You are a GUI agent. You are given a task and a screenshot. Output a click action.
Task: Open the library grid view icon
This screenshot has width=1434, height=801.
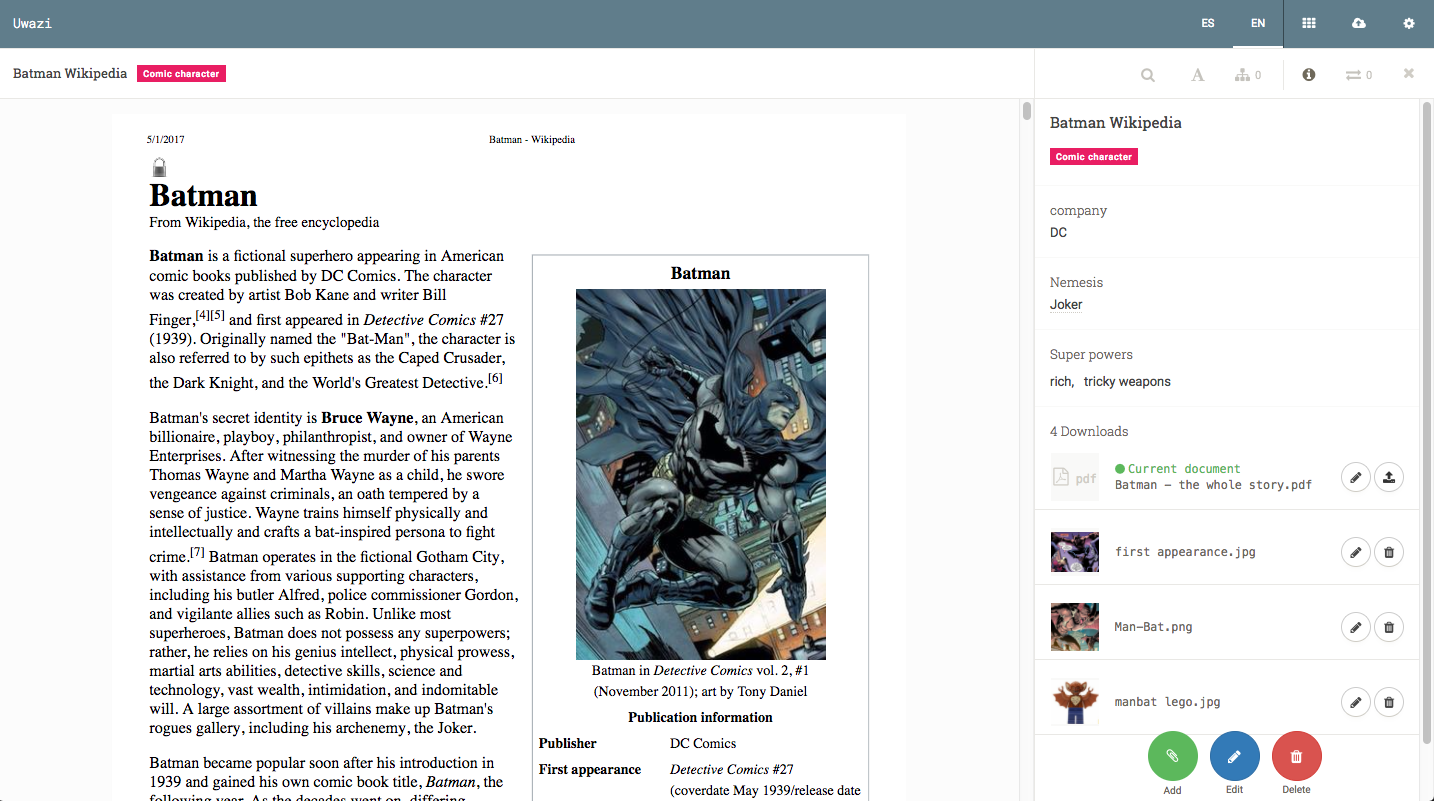1308,23
